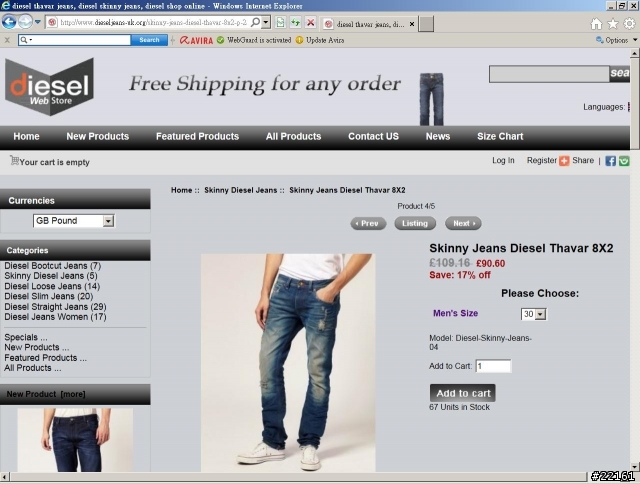The image size is (640, 484).
Task: Click inside the Avira toolbar search field
Action: (74, 40)
